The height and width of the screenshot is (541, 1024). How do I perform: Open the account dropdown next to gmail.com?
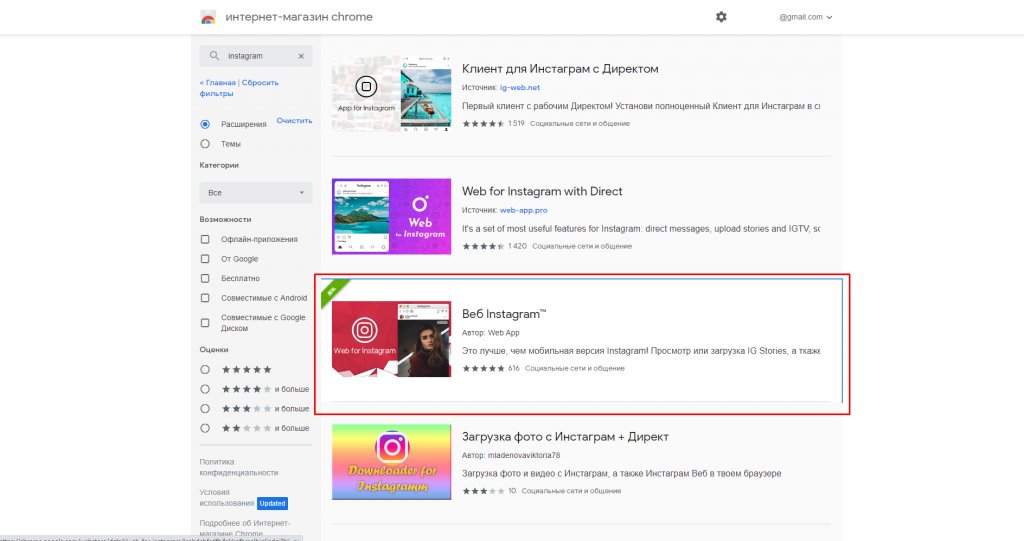(x=829, y=17)
